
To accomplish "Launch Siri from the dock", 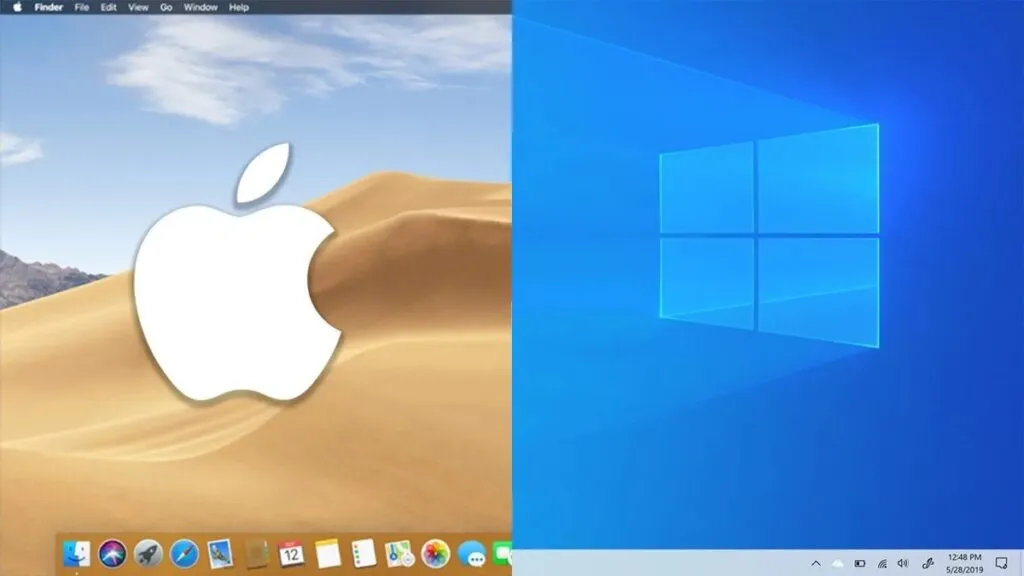I will [112, 552].
